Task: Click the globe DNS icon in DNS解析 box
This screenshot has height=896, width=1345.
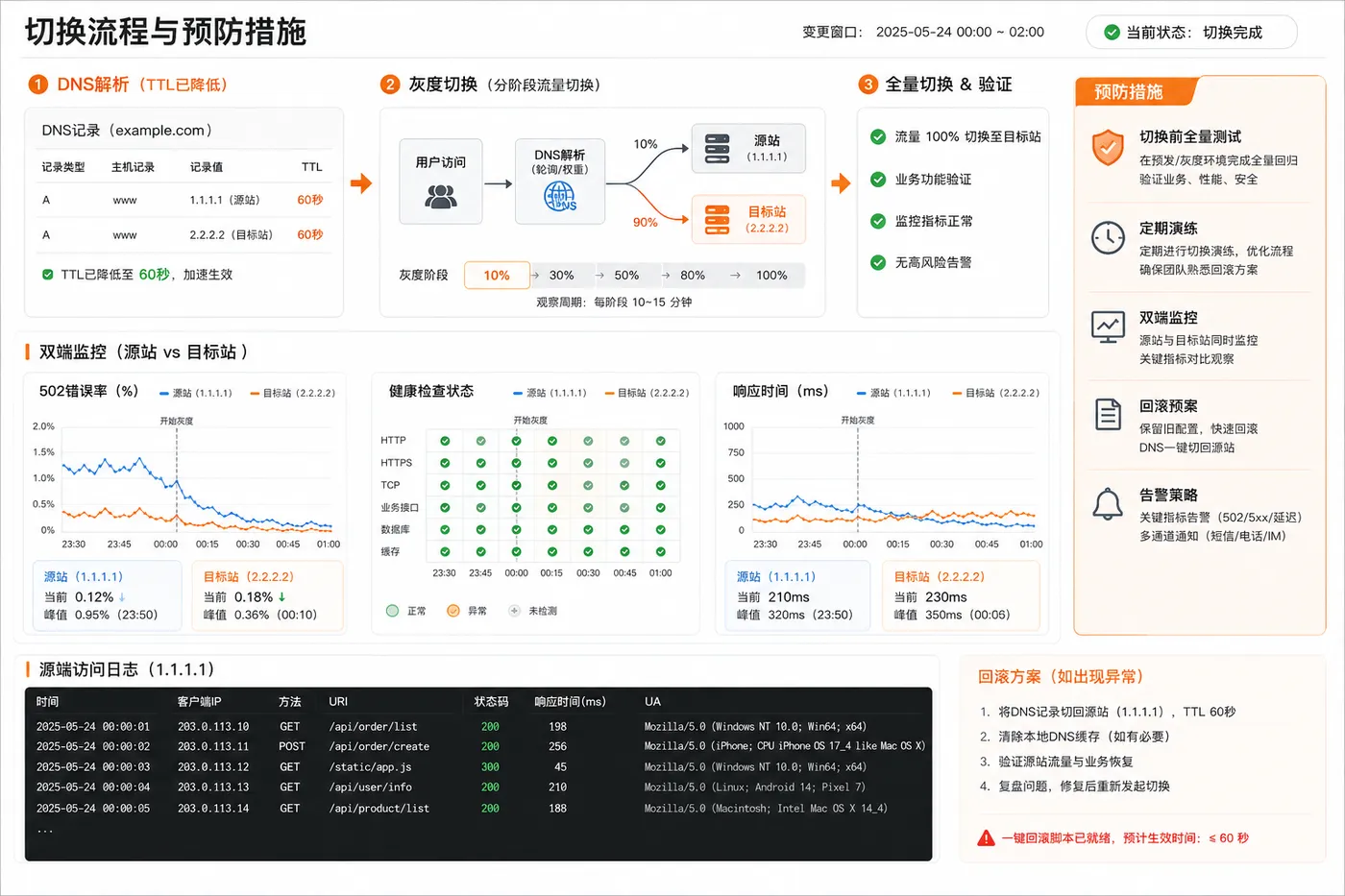Action: [x=560, y=198]
